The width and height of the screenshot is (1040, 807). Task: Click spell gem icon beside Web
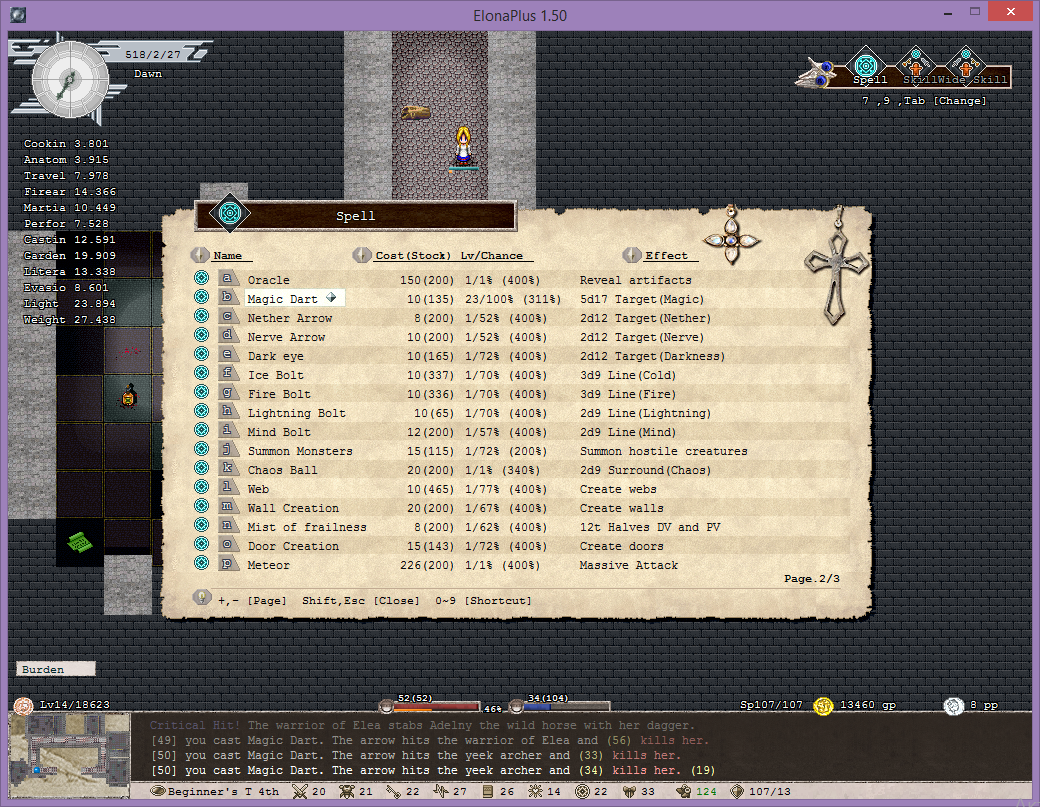(202, 487)
